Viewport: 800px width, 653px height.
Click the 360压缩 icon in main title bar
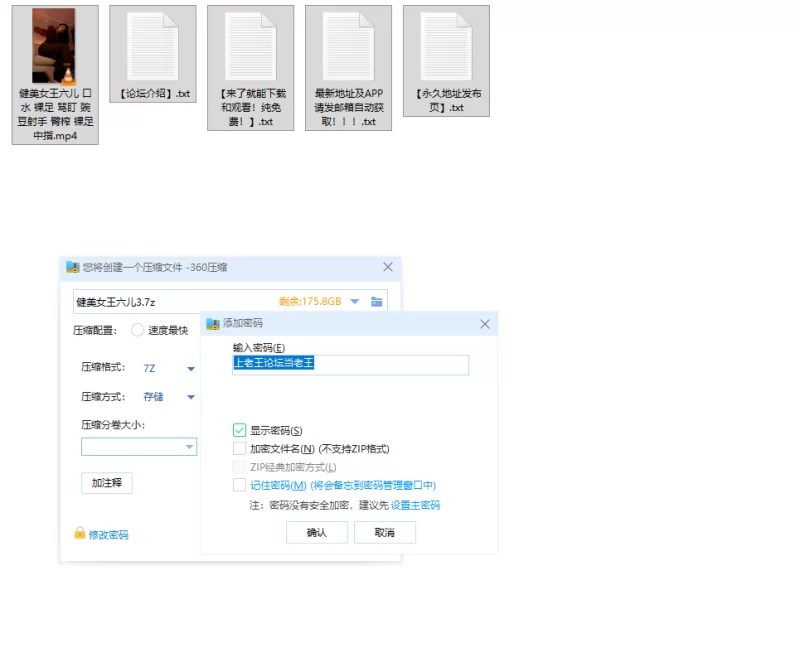73,267
